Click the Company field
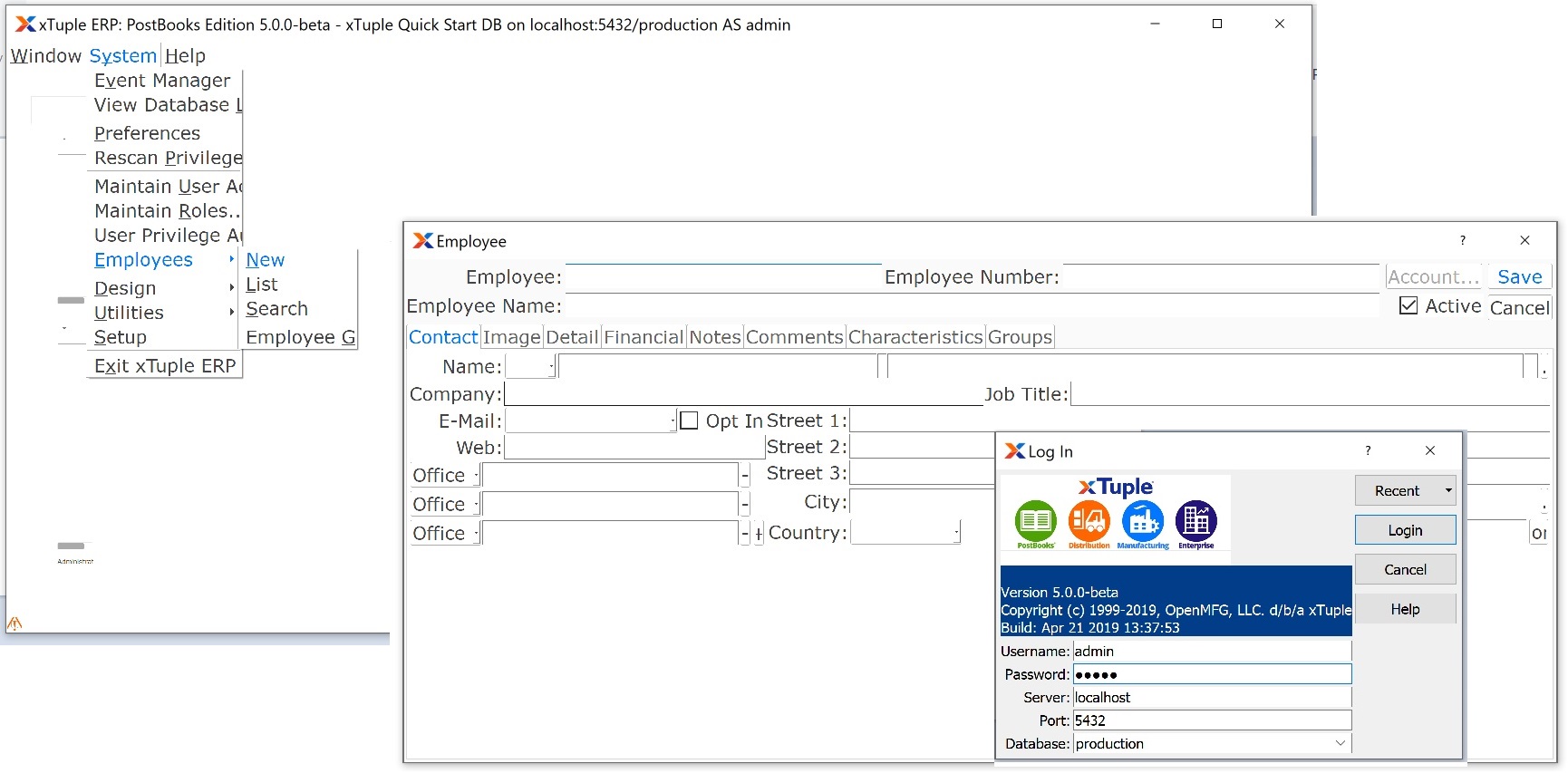The image size is (1568, 783). [x=743, y=394]
